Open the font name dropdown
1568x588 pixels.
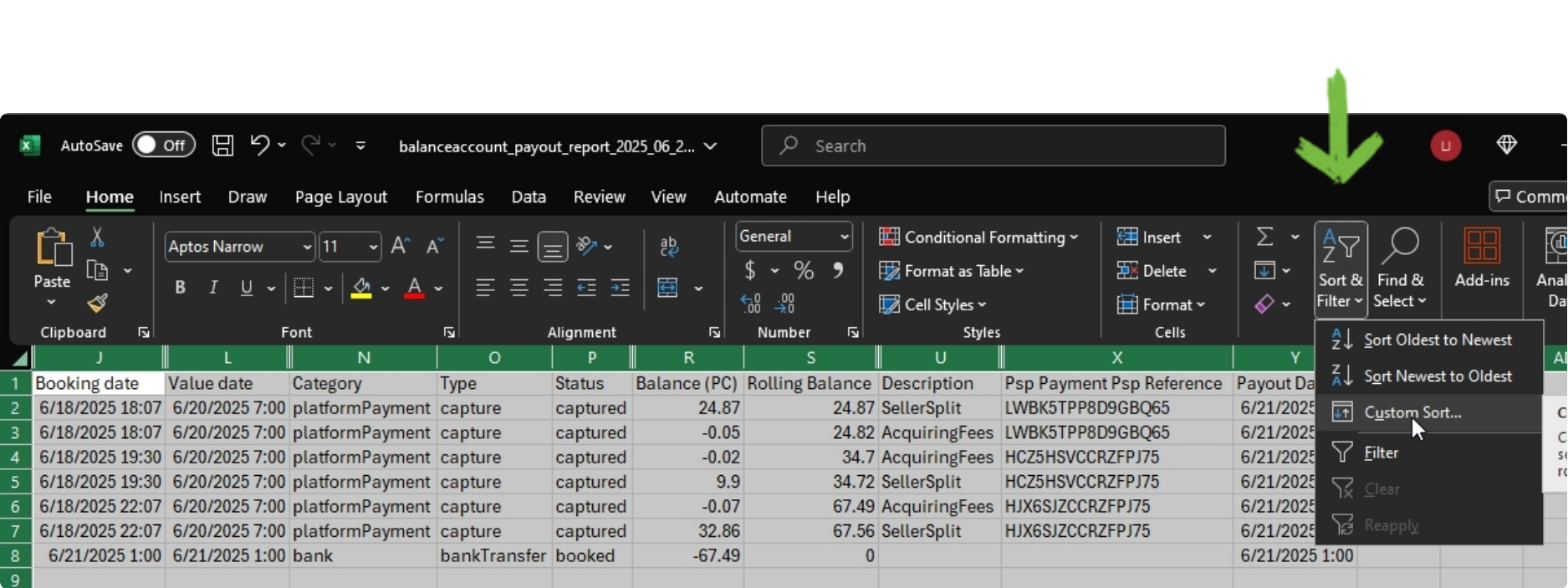[307, 247]
